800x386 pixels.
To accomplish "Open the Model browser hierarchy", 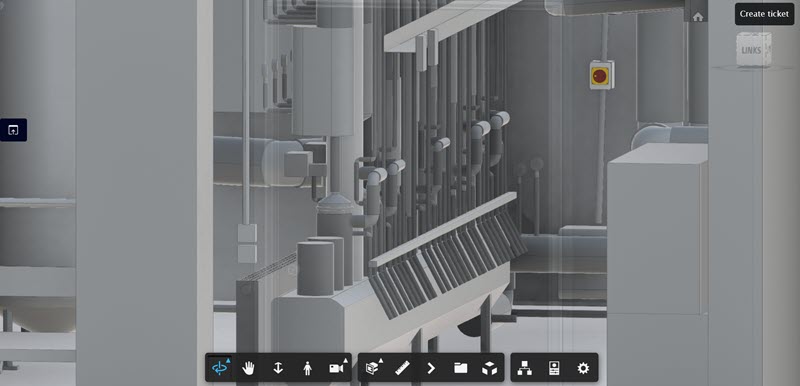I will coord(524,368).
